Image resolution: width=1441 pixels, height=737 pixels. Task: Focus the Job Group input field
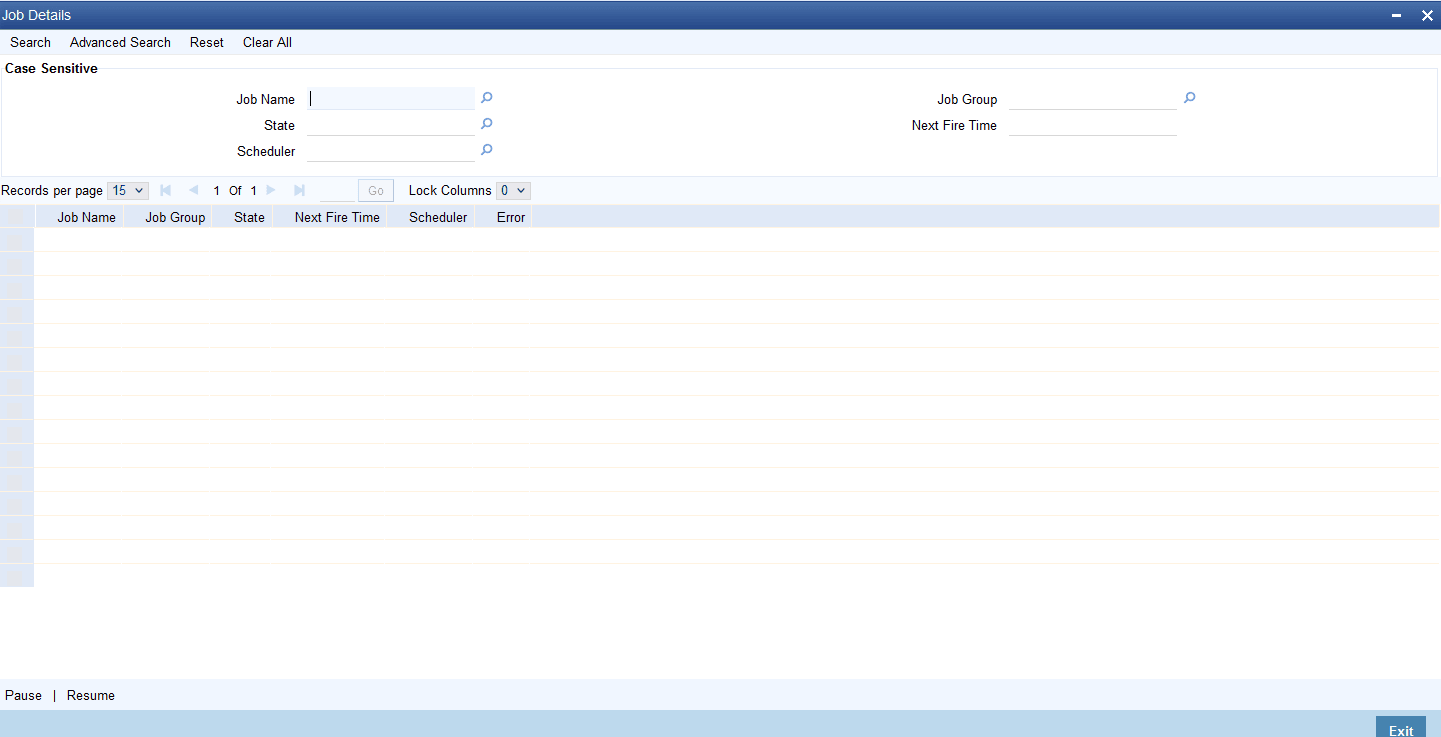1093,98
